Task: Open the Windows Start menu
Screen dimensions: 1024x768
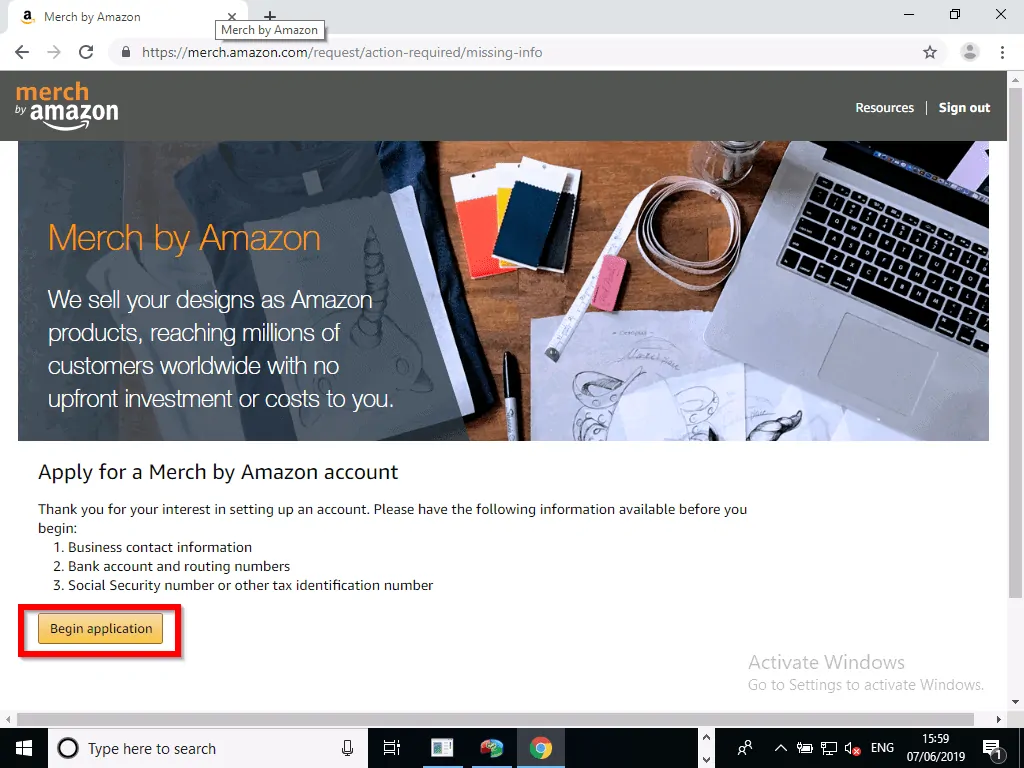Action: point(22,748)
